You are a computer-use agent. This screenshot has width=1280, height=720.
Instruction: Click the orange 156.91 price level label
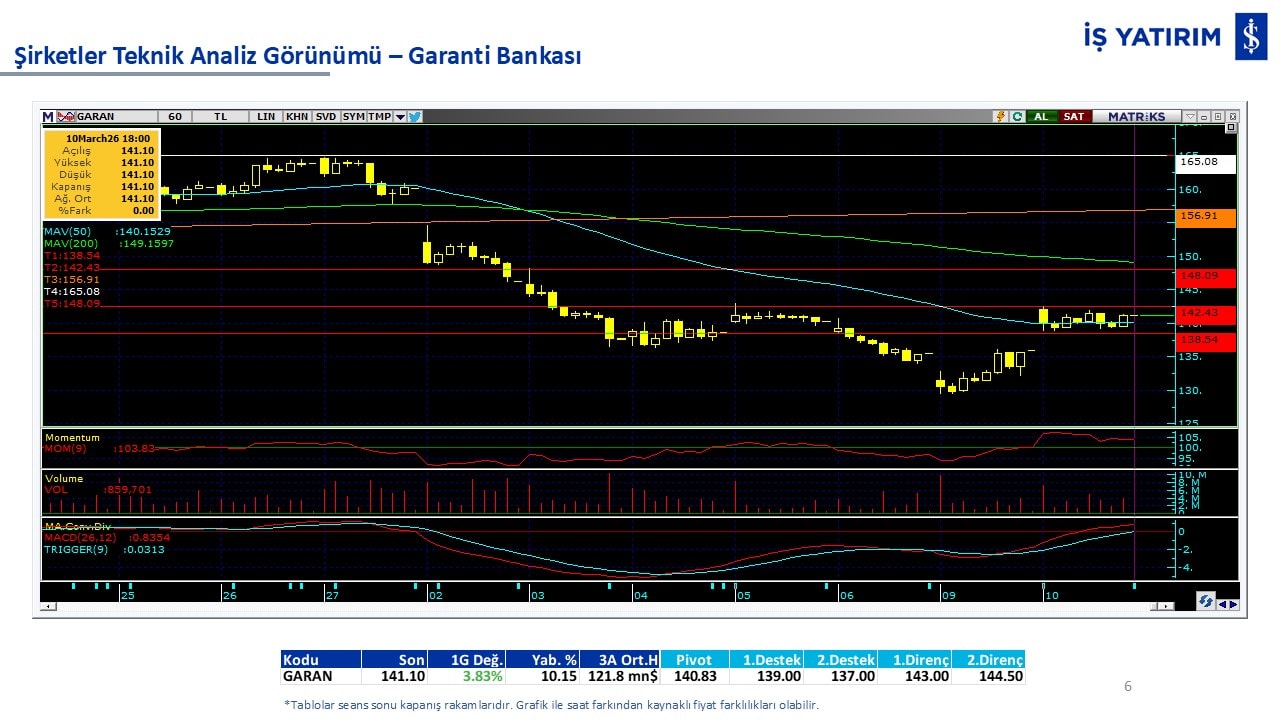click(x=1207, y=217)
